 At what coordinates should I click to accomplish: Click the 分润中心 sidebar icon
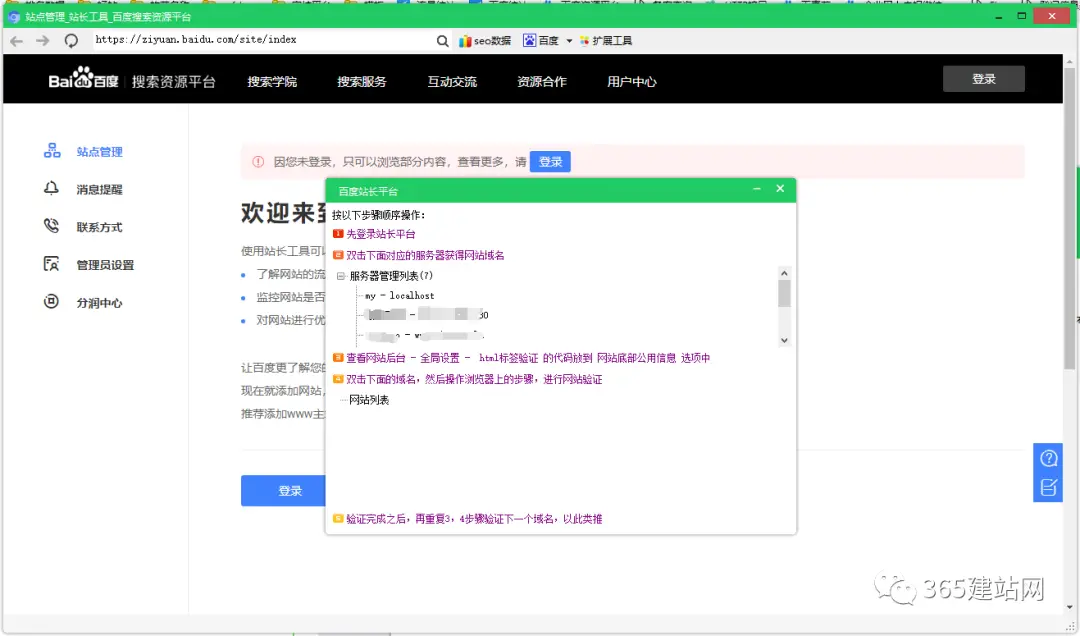coord(52,301)
